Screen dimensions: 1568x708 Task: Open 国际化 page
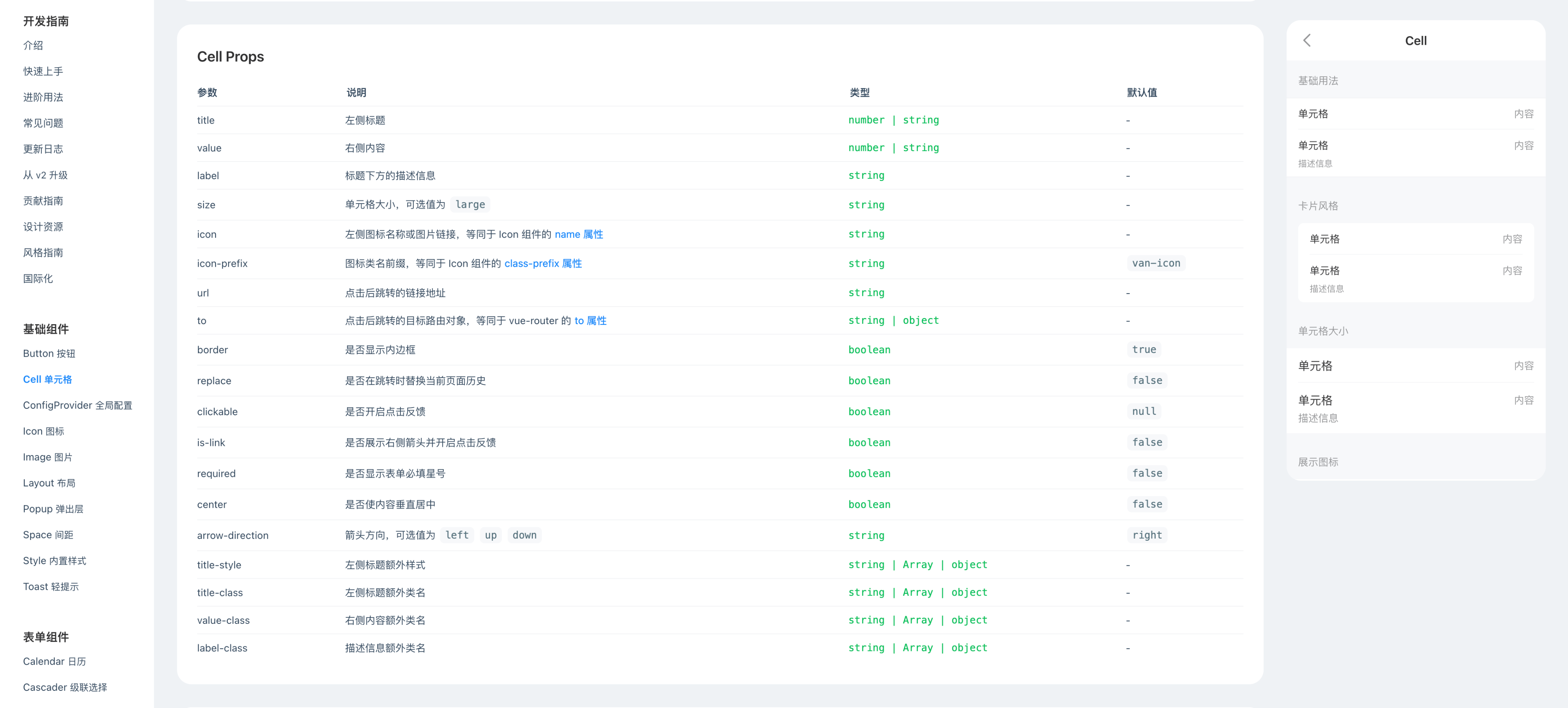38,279
